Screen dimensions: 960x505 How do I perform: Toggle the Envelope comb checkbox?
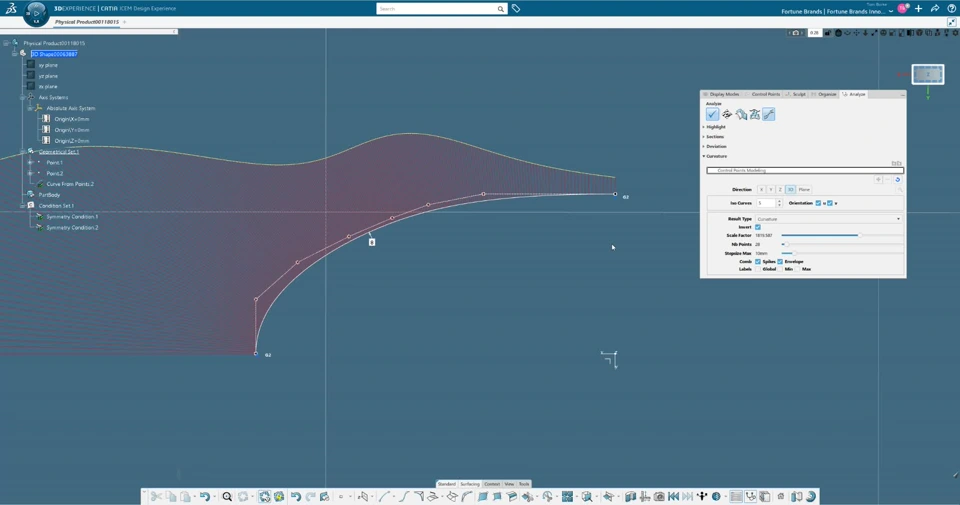pos(780,261)
